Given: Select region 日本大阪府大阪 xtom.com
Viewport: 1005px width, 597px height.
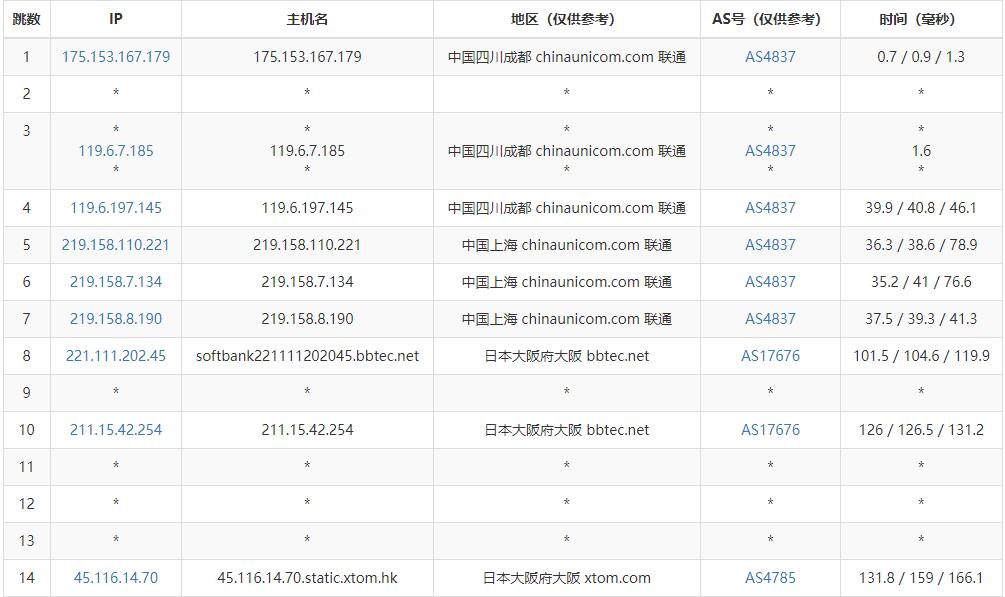Looking at the screenshot, I should point(567,578).
